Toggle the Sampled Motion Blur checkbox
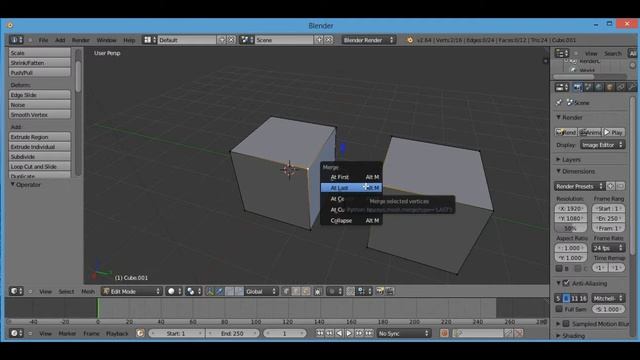The width and height of the screenshot is (640, 360). point(567,324)
